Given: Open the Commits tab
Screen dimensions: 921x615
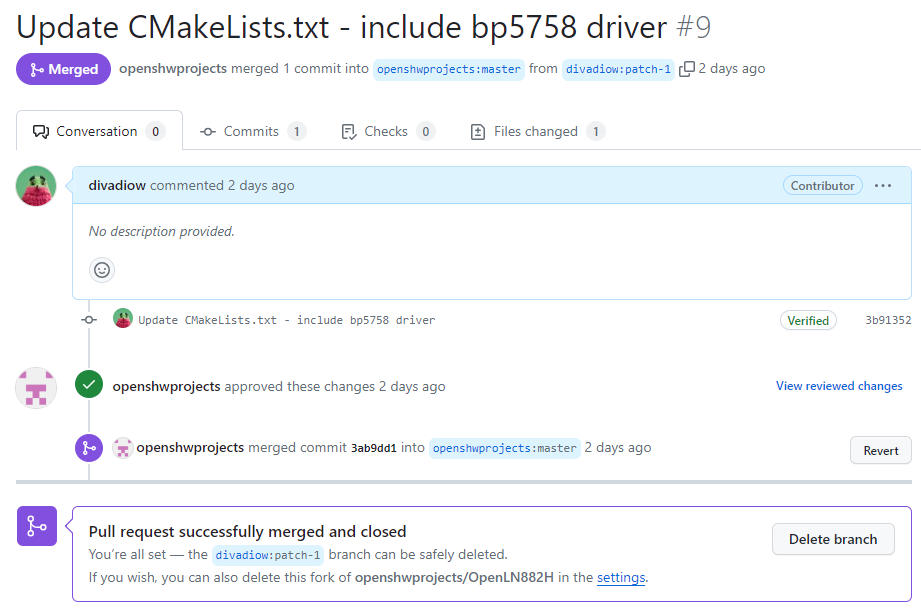Looking at the screenshot, I should tap(253, 132).
